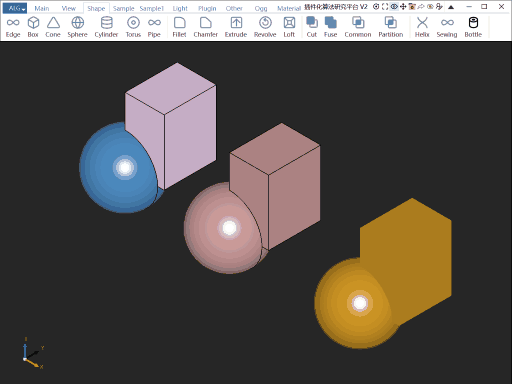Click the camera snapshot icon in title bar
Screen dimensions: 512x384
click(412, 7)
